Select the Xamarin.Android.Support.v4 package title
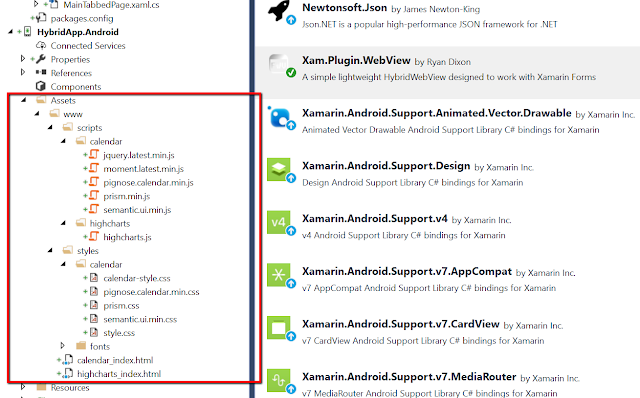The width and height of the screenshot is (640, 398). 375,218
